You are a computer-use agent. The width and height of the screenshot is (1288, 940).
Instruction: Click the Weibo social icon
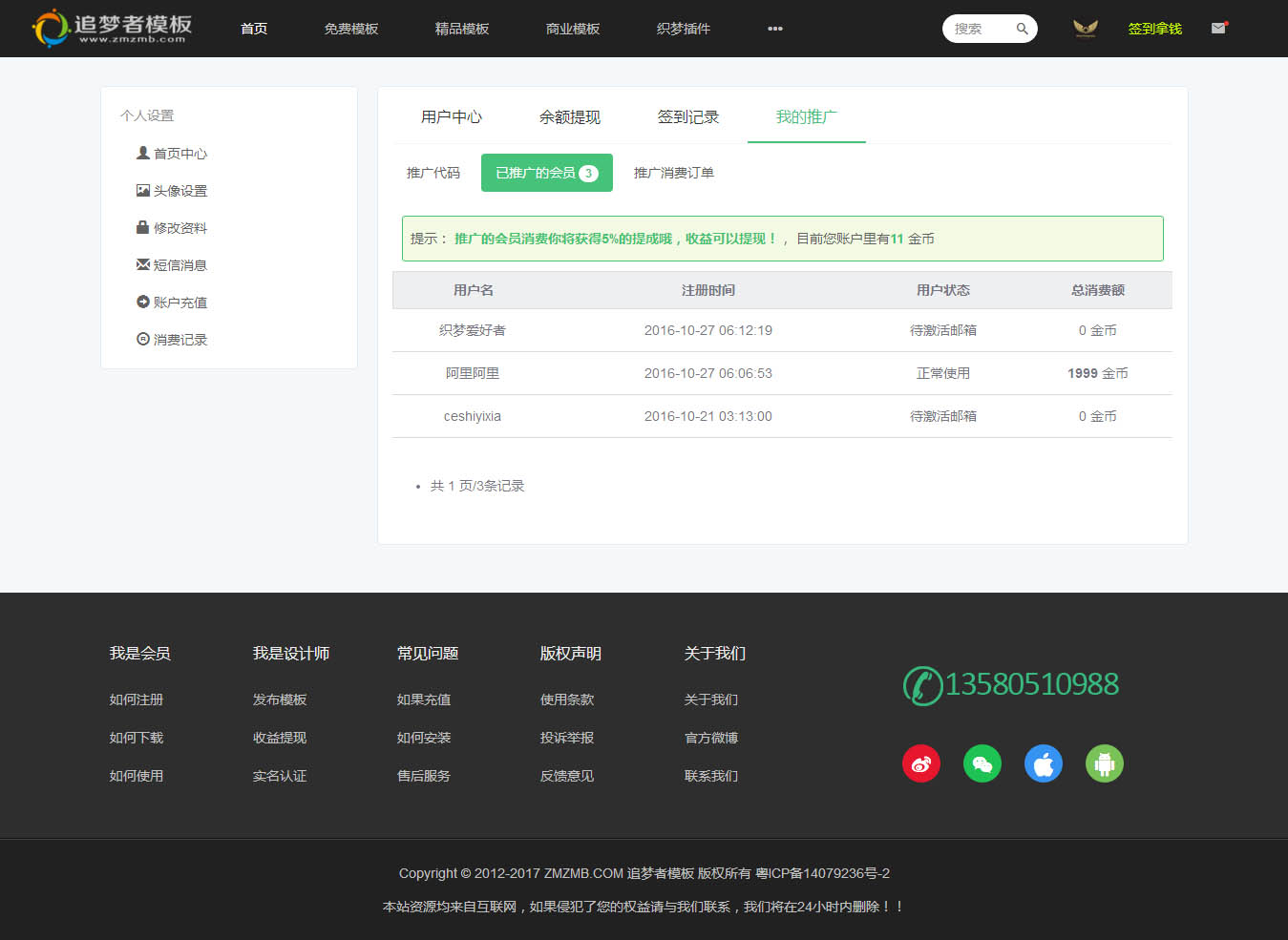[920, 763]
